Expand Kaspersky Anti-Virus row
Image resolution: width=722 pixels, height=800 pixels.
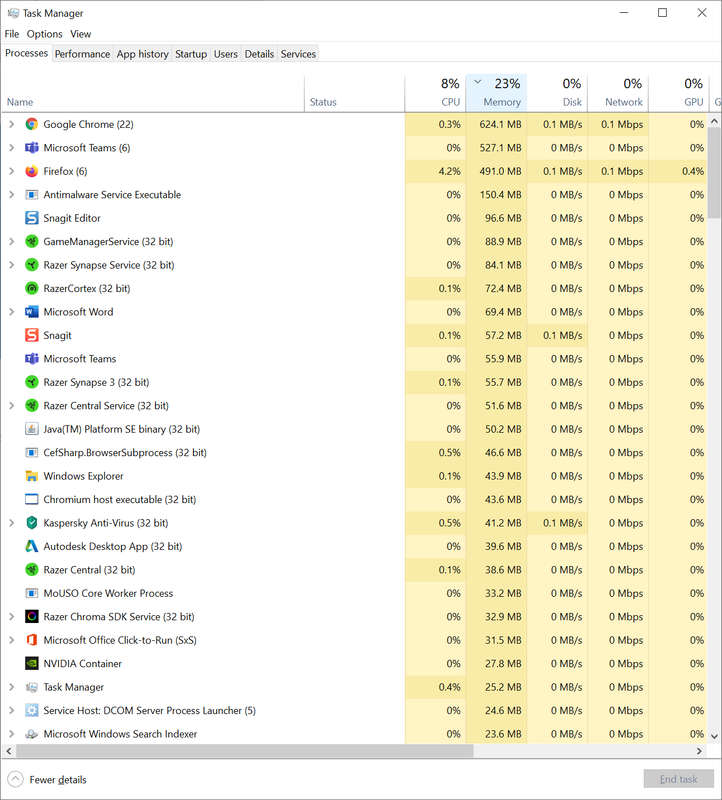[x=12, y=523]
